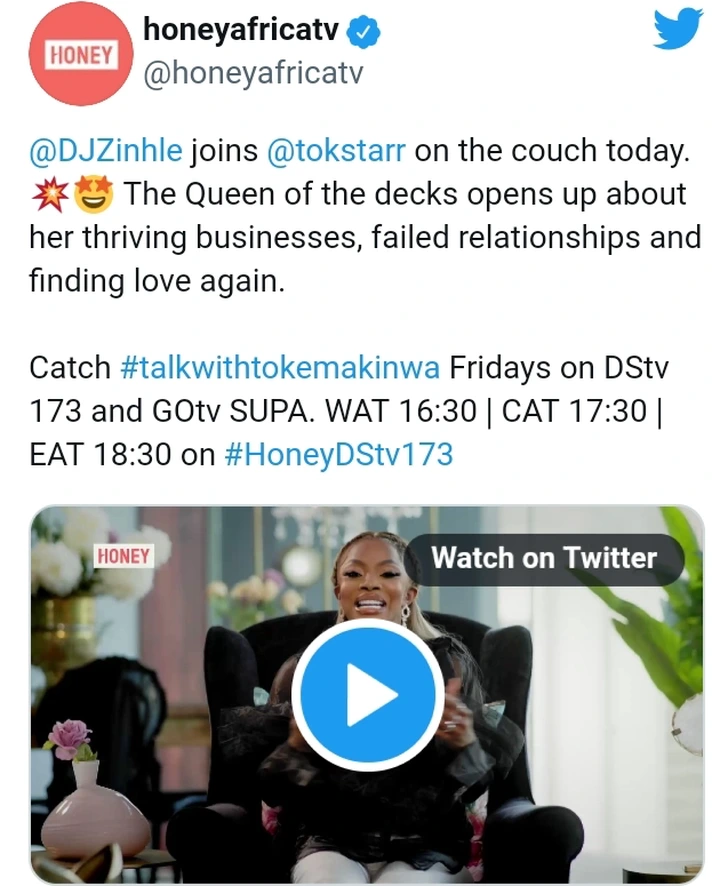
Task: Open the Honey profile avatar
Action: pyautogui.click(x=81, y=55)
